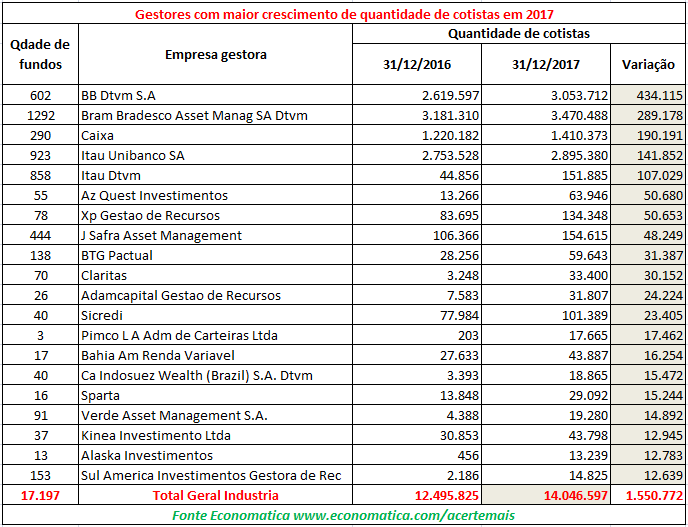Click the 'Sicredi' cell

(215, 315)
